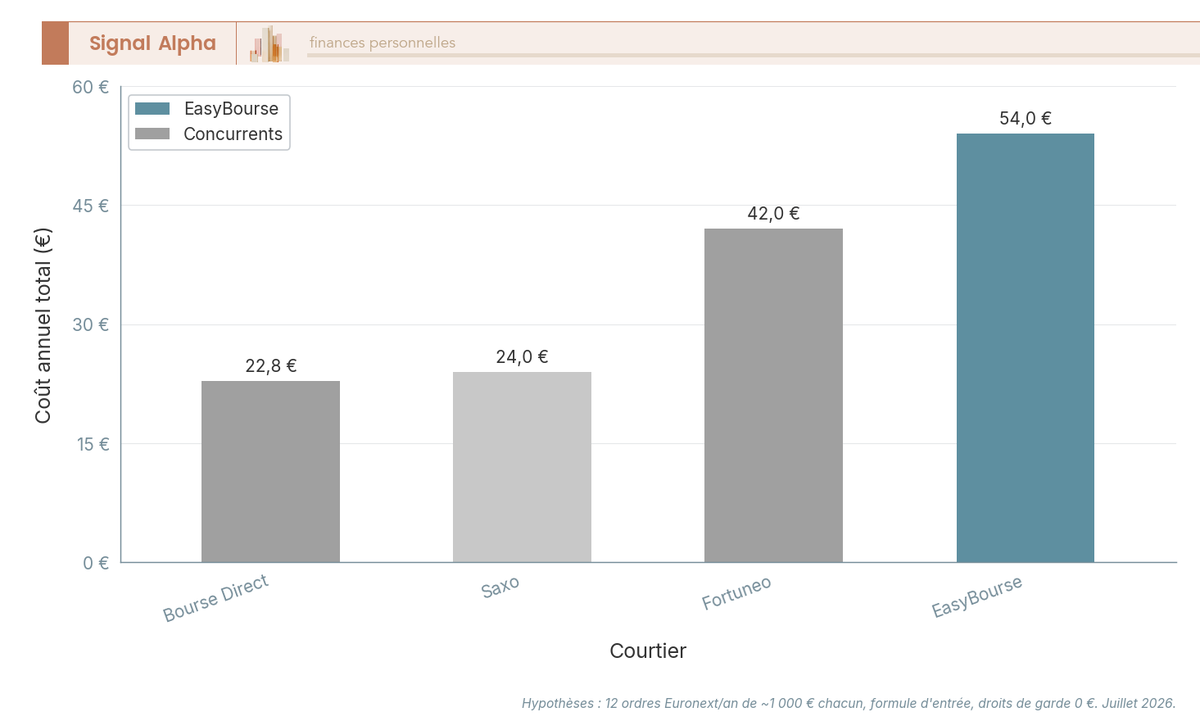Click the 54,0 € value label
This screenshot has height=721, width=1200.
point(1026,118)
